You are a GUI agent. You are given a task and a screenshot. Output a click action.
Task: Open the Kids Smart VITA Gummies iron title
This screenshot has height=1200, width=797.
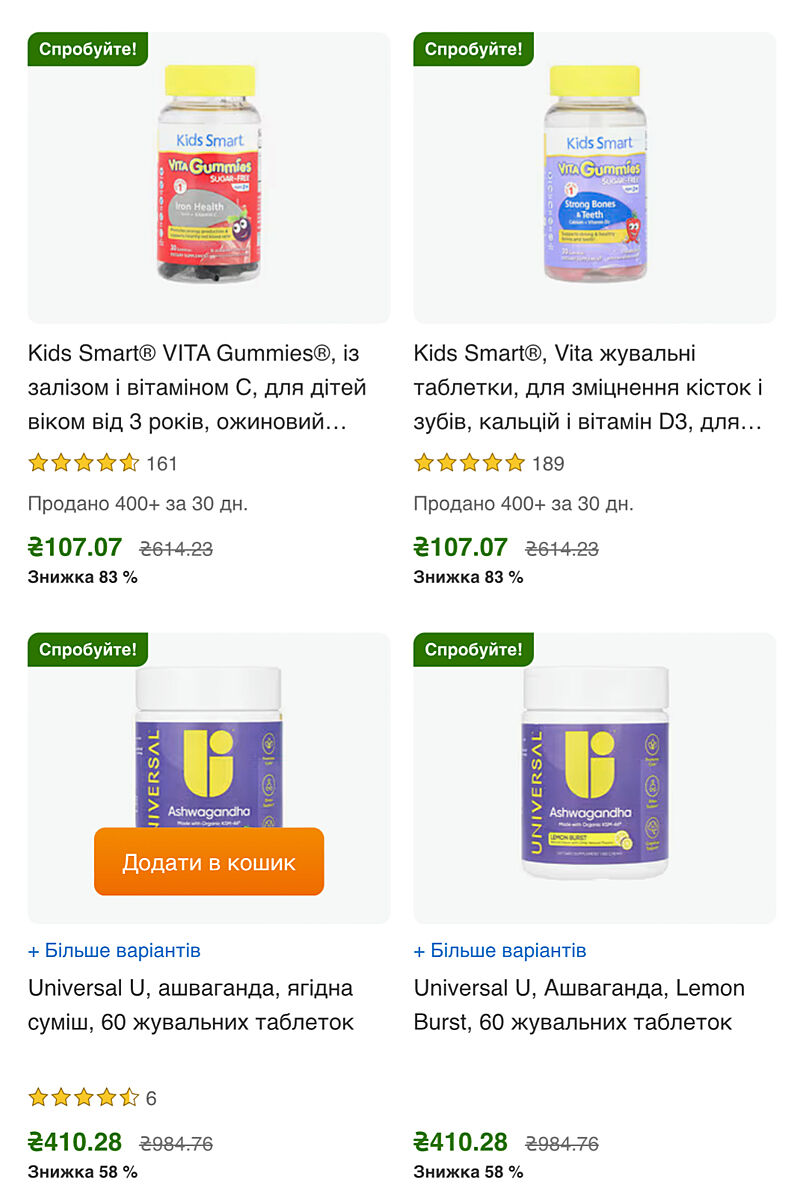tap(197, 388)
